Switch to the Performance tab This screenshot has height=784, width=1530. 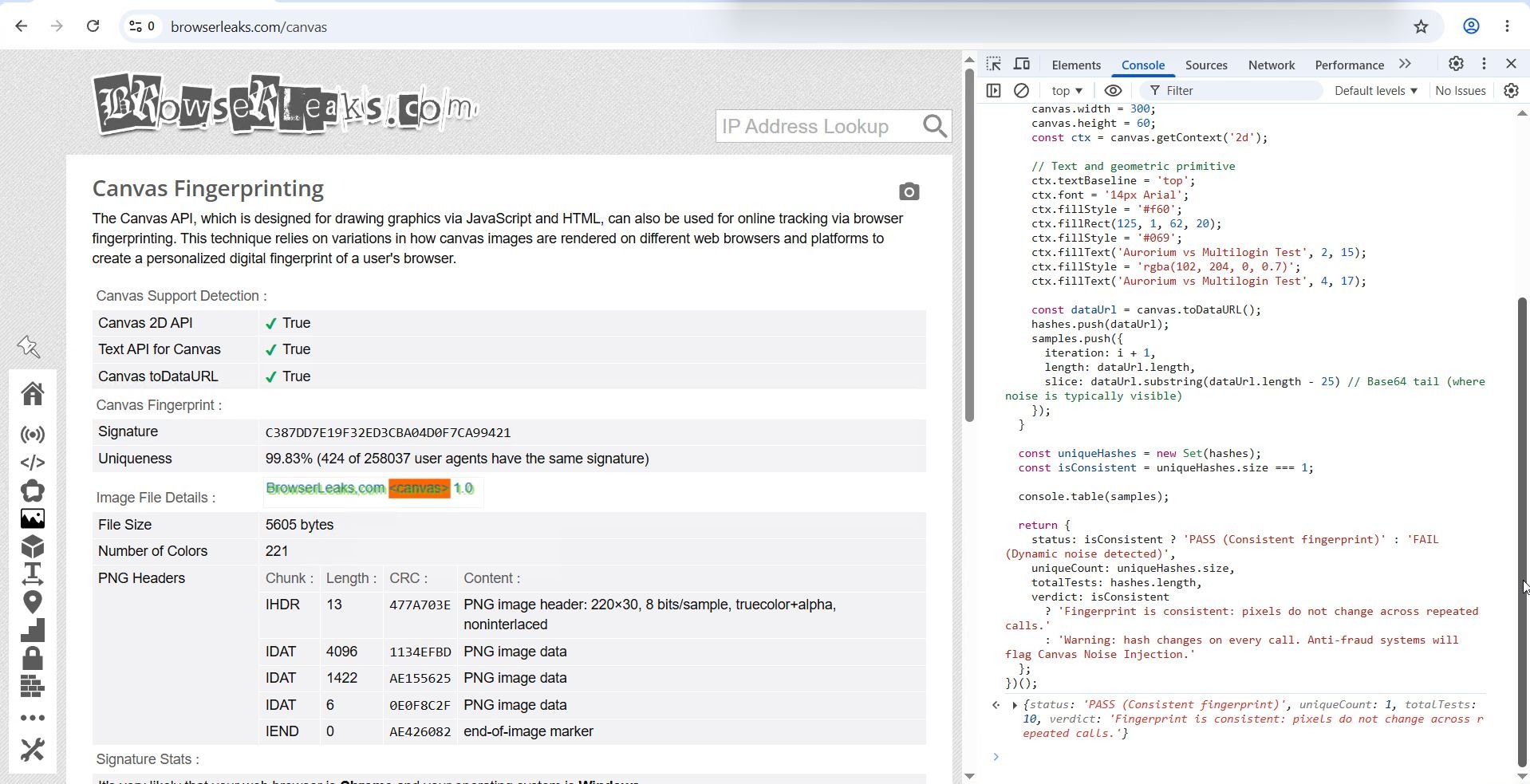[x=1349, y=65]
